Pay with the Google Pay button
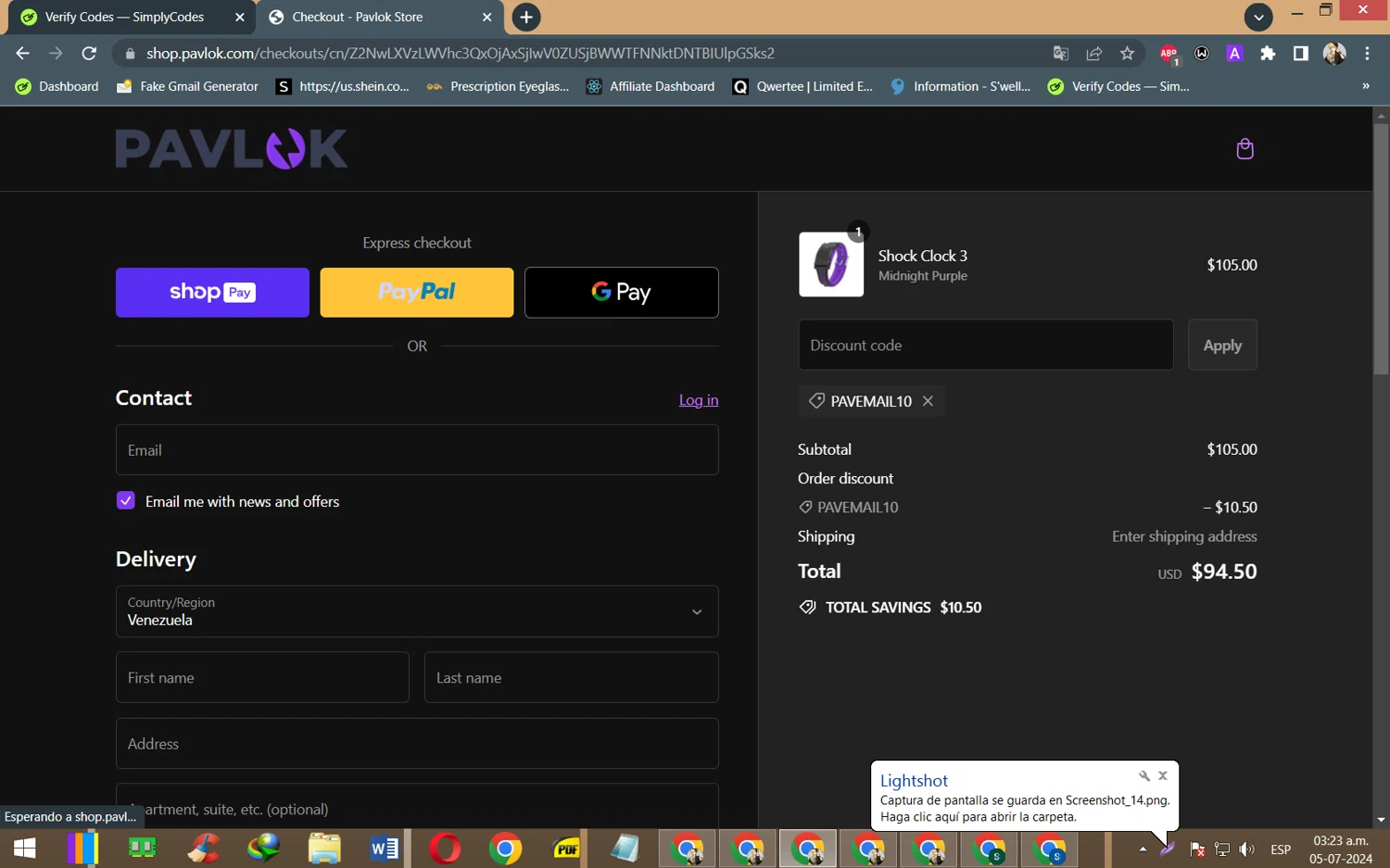Screen dimensions: 1390x868 [622, 293]
